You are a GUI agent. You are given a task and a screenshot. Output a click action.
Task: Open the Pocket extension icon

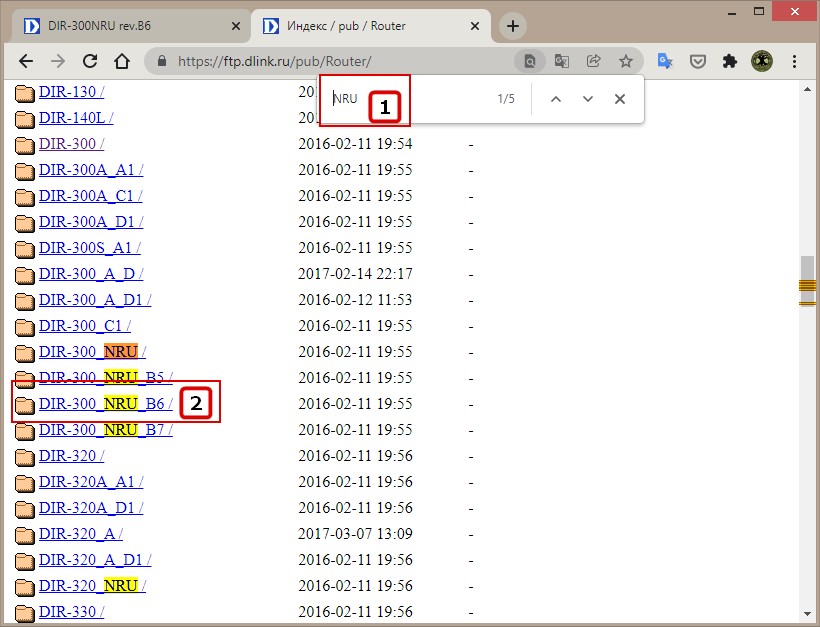click(698, 61)
